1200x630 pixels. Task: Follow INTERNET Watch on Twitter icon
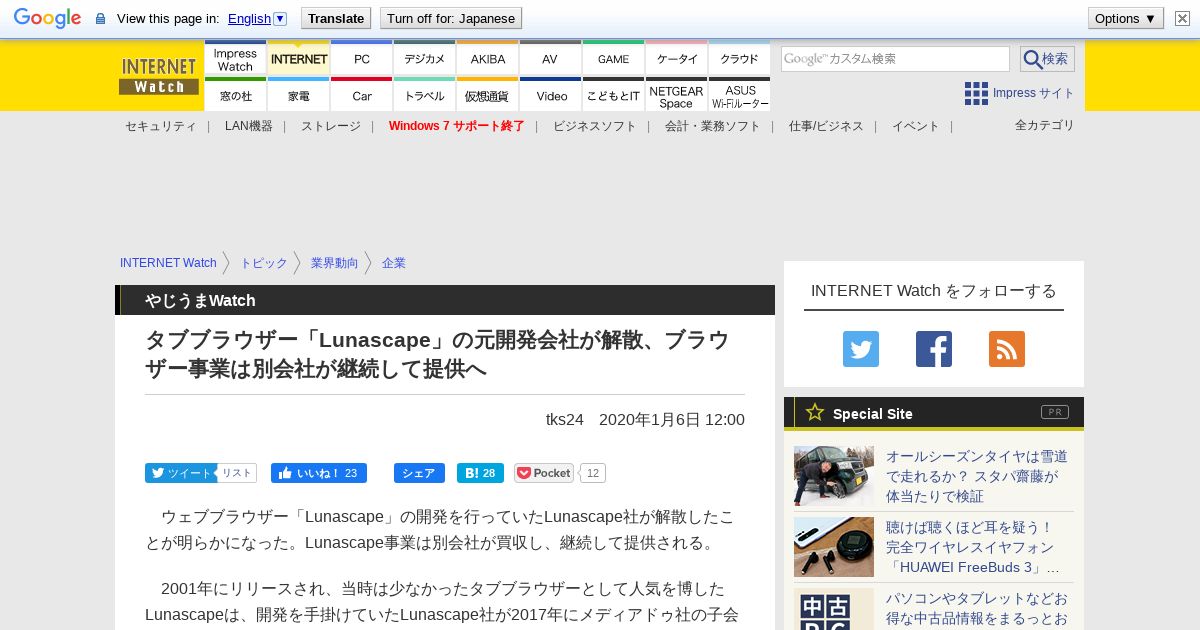861,349
